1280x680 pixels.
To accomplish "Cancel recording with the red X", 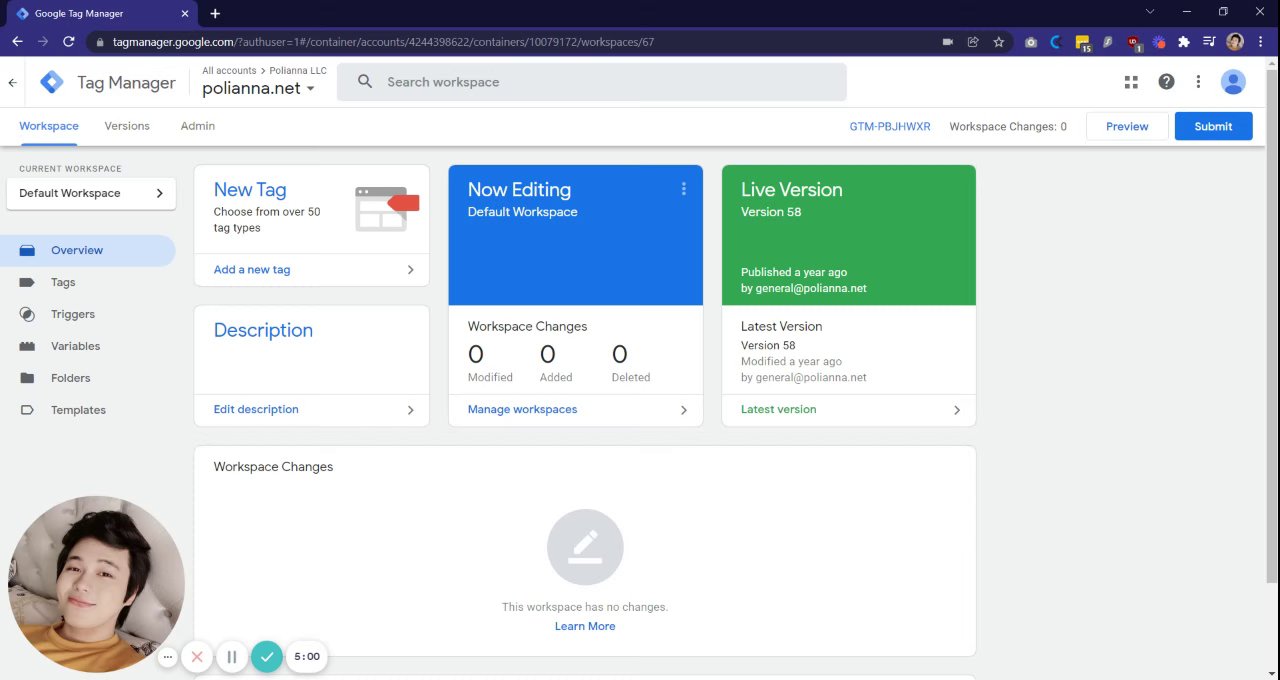I will pos(197,657).
